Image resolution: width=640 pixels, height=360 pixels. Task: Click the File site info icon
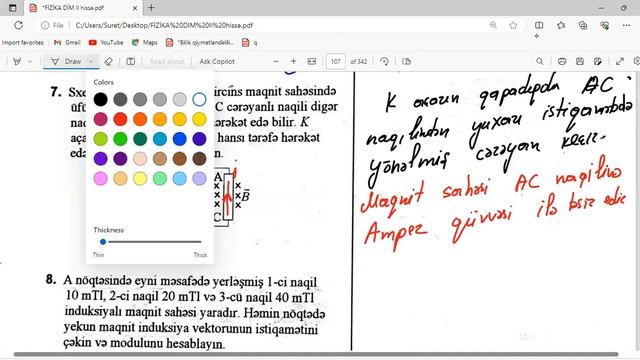pos(52,25)
